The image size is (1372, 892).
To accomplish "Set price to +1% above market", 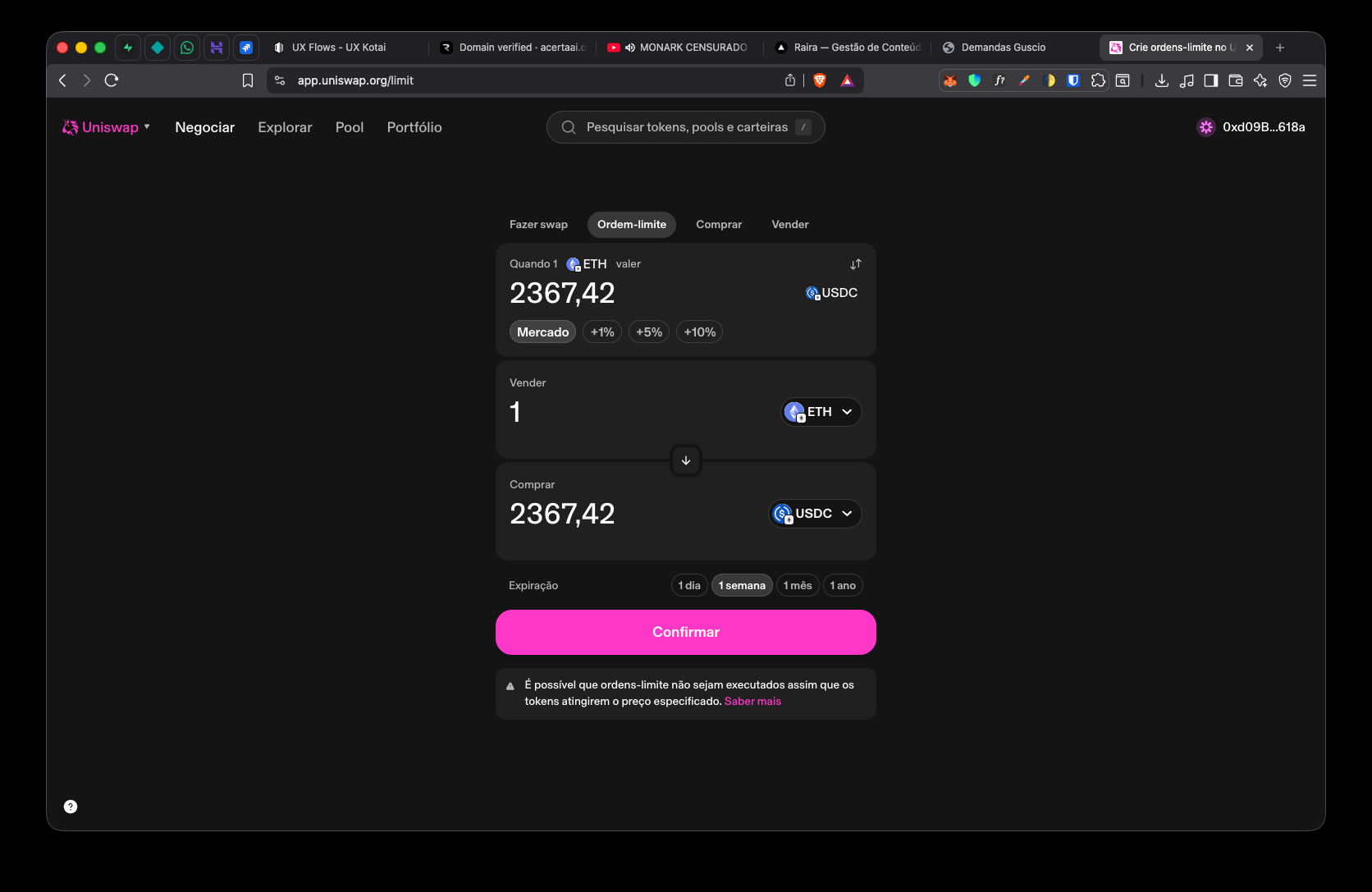I will (x=602, y=332).
